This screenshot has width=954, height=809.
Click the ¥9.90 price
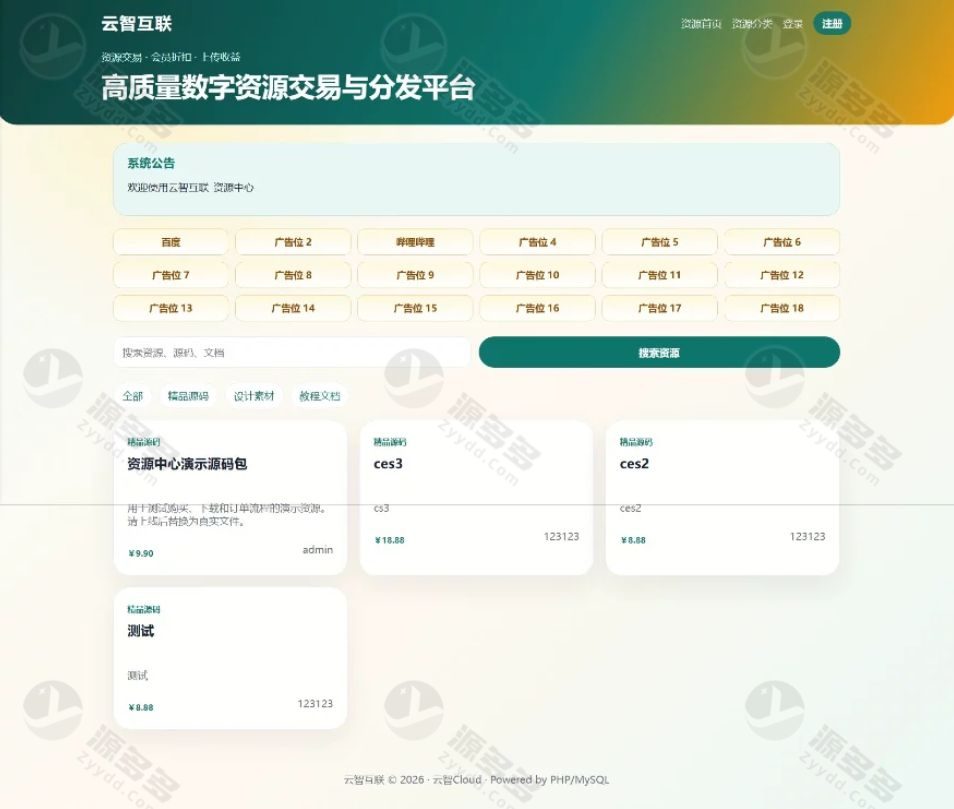click(141, 553)
